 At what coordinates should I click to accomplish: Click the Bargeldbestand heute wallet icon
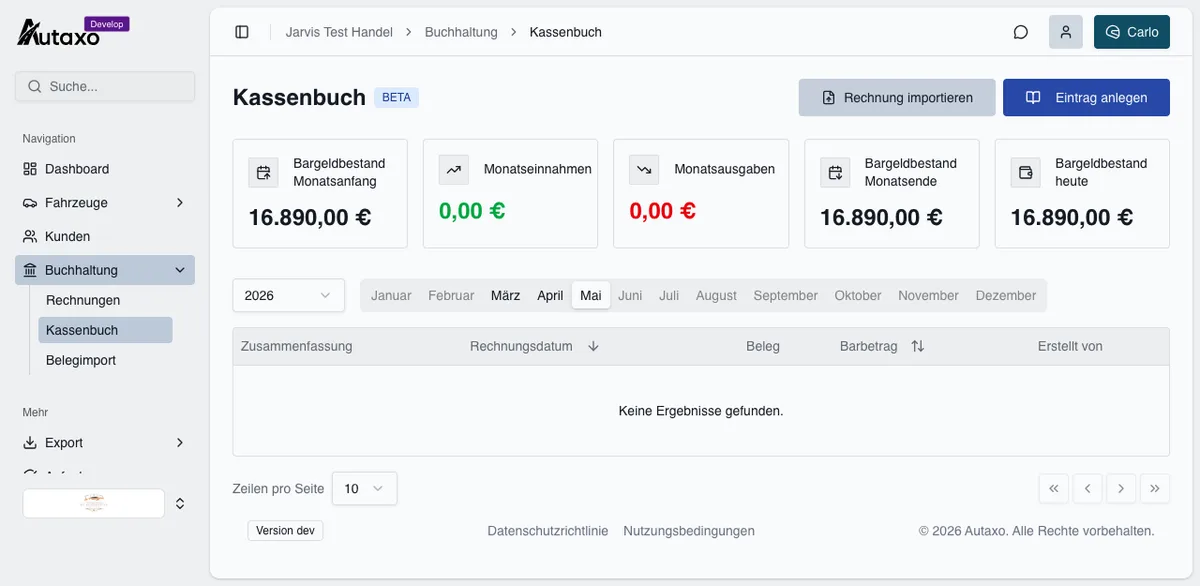[x=1026, y=172]
